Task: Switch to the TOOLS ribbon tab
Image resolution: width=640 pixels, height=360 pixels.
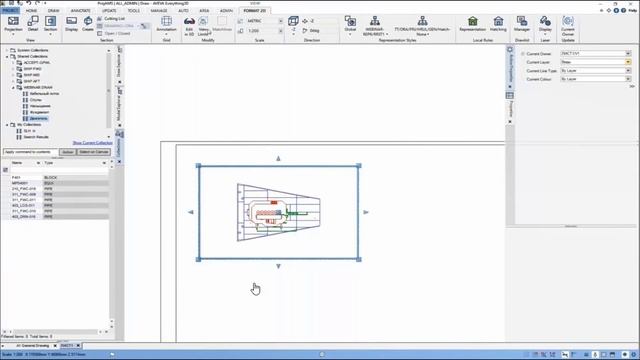Action: point(133,11)
